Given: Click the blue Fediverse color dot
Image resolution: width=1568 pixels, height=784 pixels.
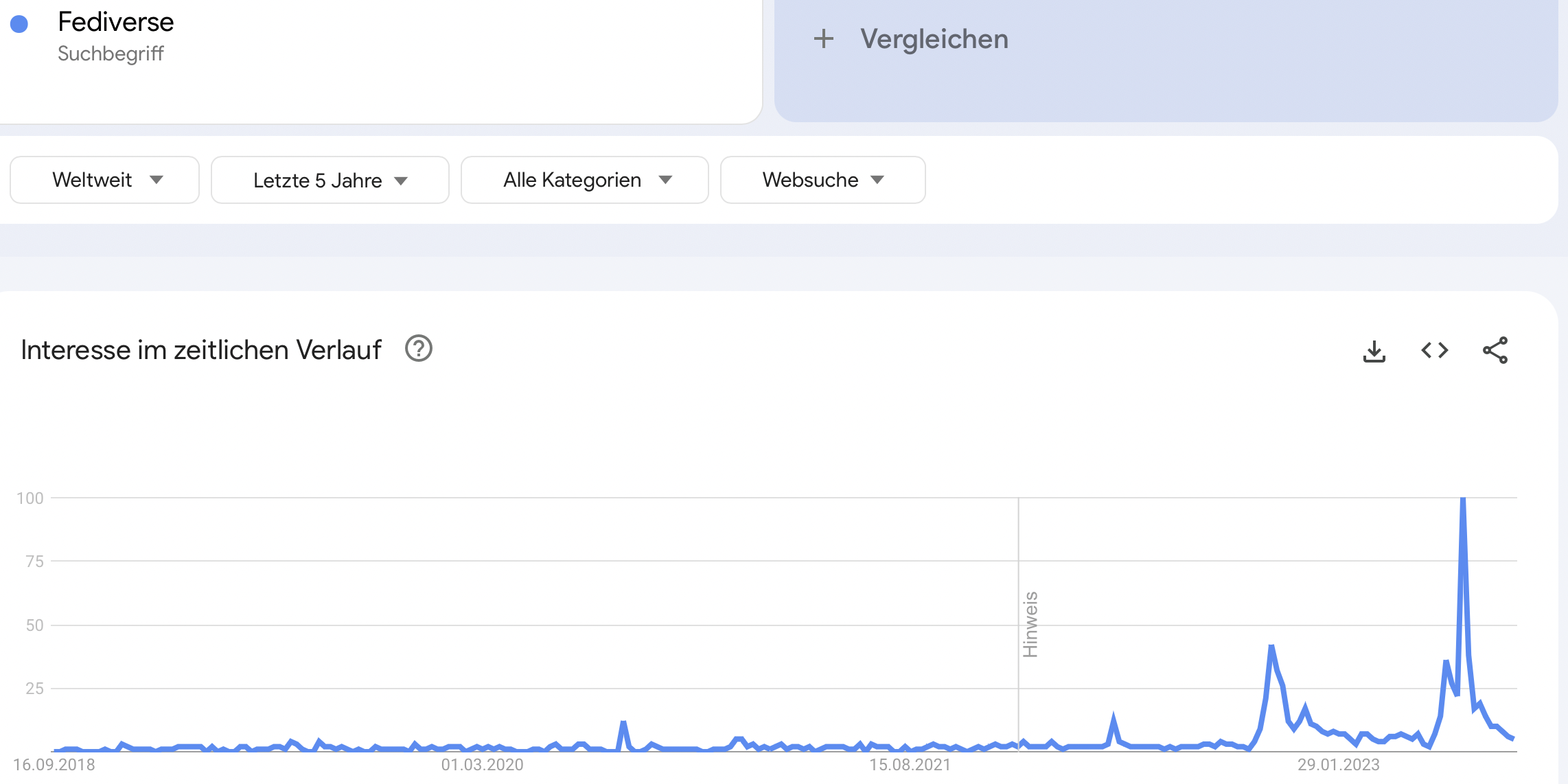Looking at the screenshot, I should (x=19, y=24).
